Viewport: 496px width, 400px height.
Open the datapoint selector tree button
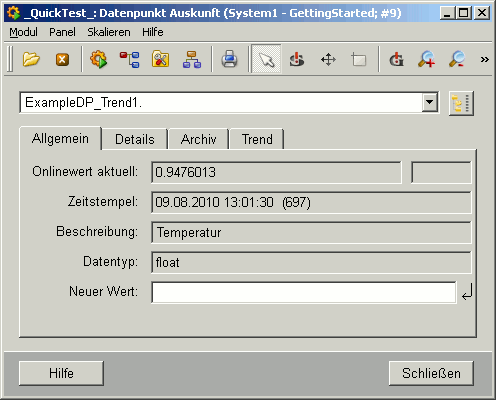[x=461, y=103]
